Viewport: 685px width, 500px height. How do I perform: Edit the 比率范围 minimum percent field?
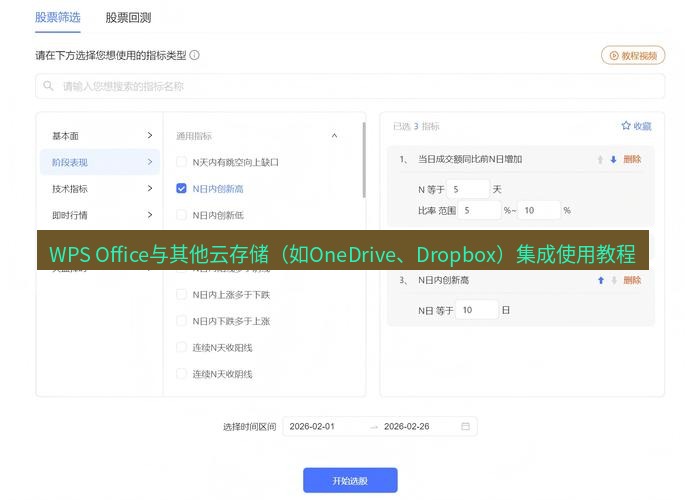point(479,210)
